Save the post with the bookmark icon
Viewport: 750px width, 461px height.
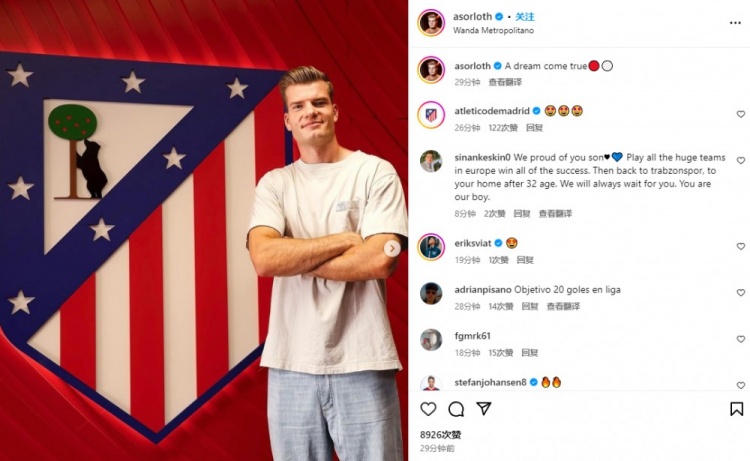(x=737, y=409)
